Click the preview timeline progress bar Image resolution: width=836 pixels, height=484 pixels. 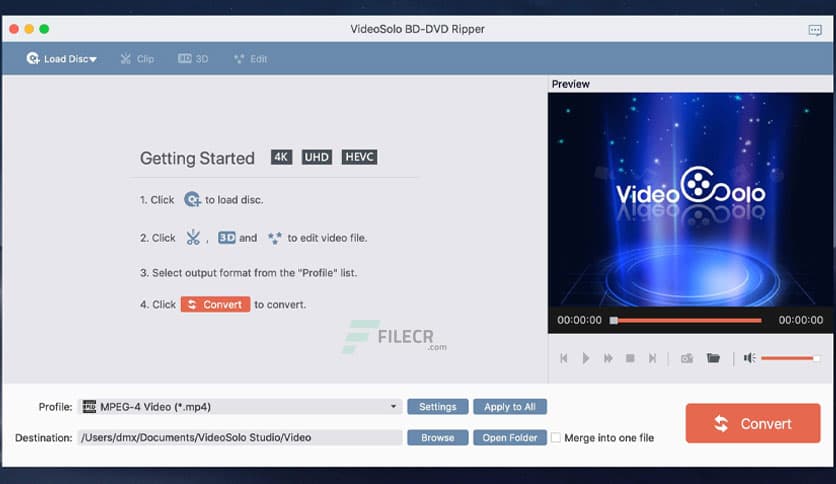tap(687, 320)
